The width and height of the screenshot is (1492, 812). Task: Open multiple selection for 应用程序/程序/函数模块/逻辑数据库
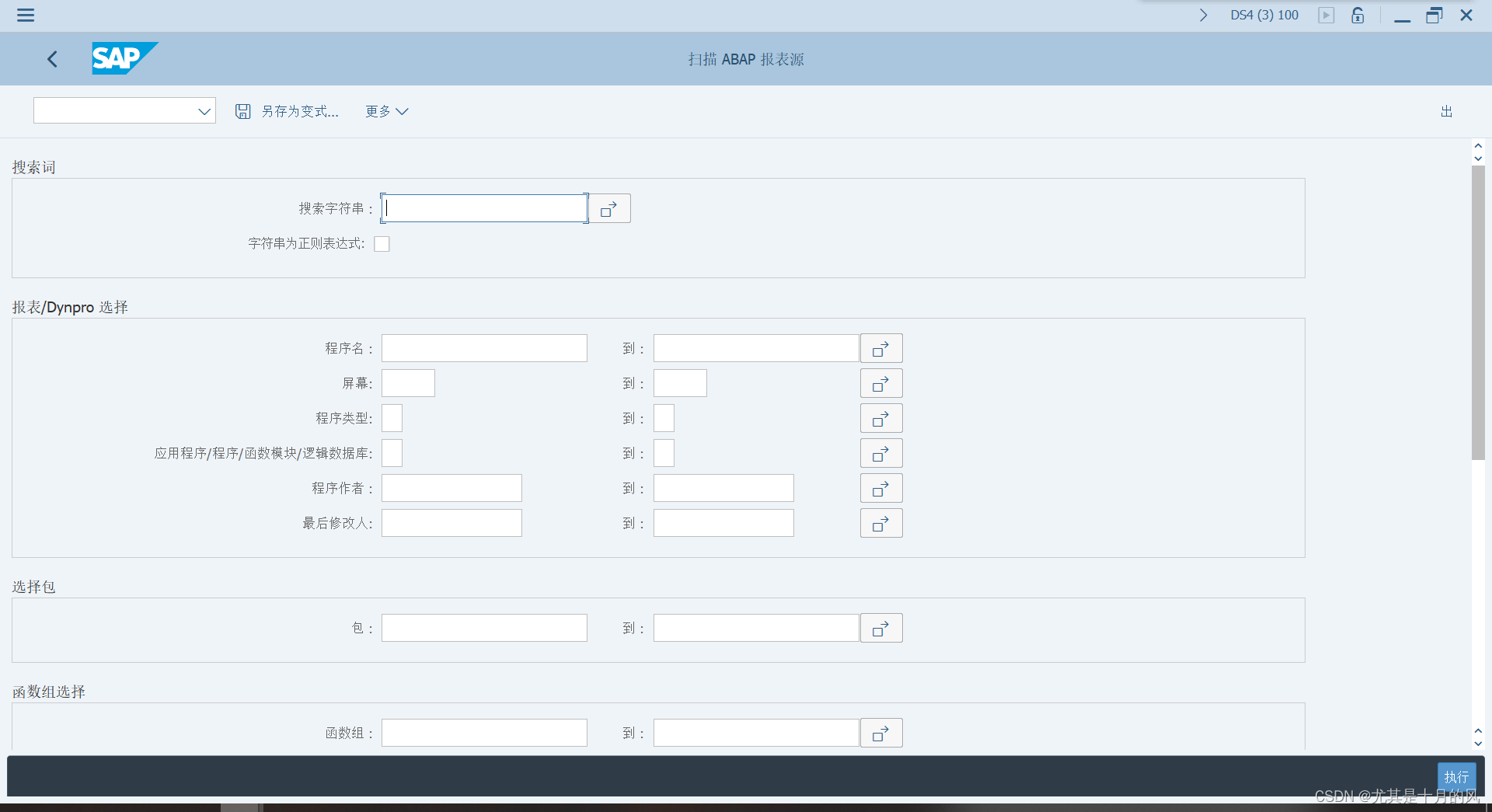881,453
